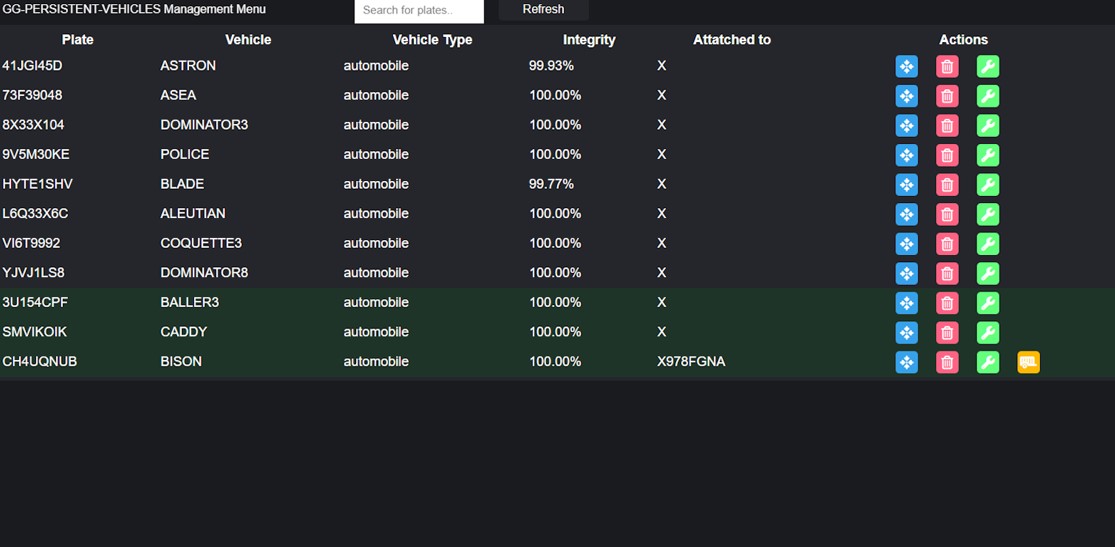Select plate 41JGI45D in the table
Viewport: 1115px width, 547px height.
pyautogui.click(x=32, y=66)
